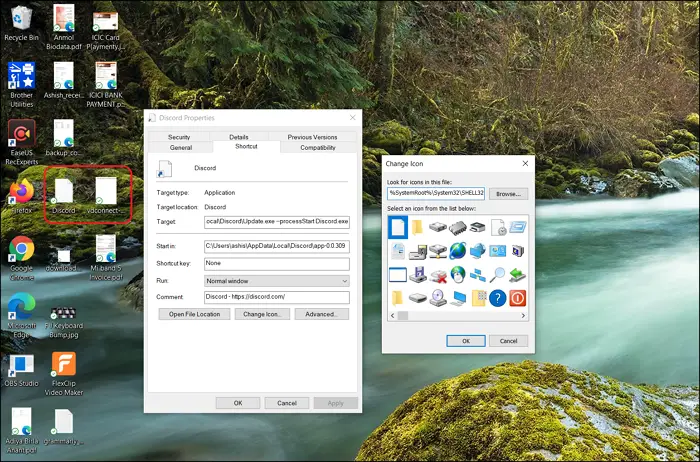The image size is (700, 462).
Task: Click the Browse... button in Change Icon
Action: coord(508,193)
